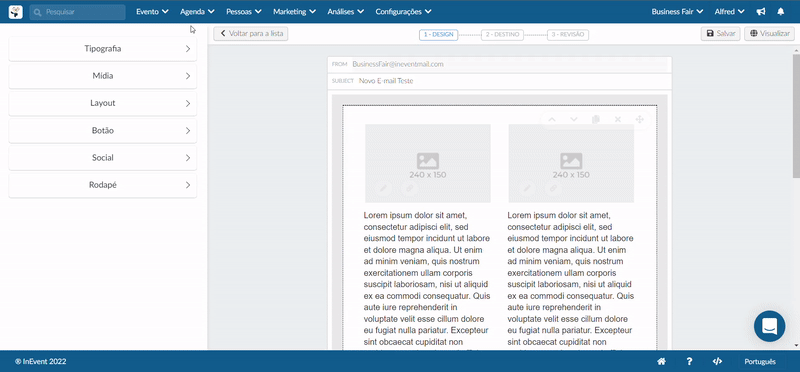Click the vertical scrollbar thumb
The image size is (800, 372).
pos(796,115)
